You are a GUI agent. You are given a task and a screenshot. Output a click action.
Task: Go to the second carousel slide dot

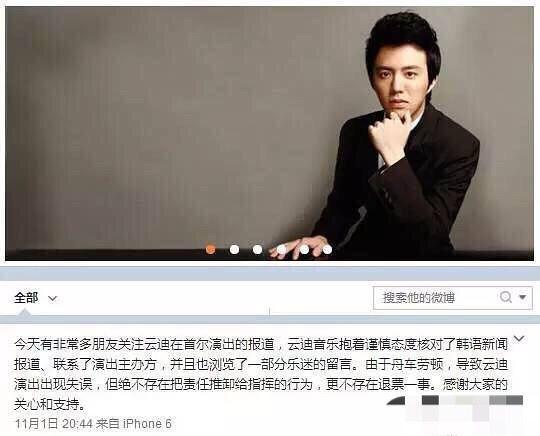pos(234,249)
